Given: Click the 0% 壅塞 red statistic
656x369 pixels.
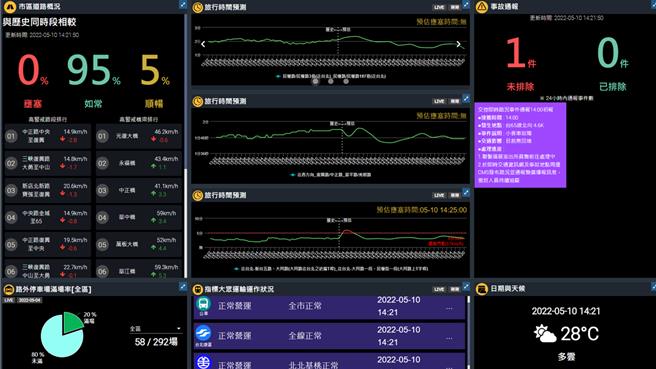Looking at the screenshot, I should [33, 81].
